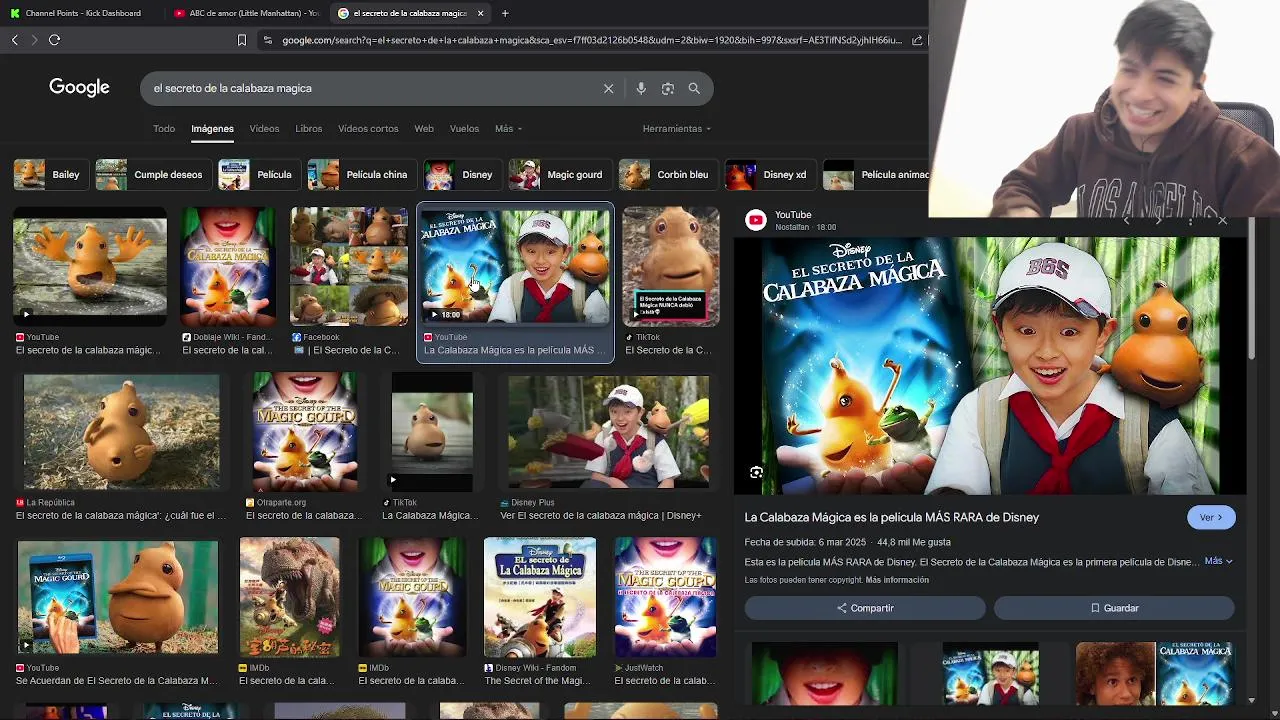Open the 'Se Acuerdan de El Secreto' Blu-ray thumbnail

[117, 597]
